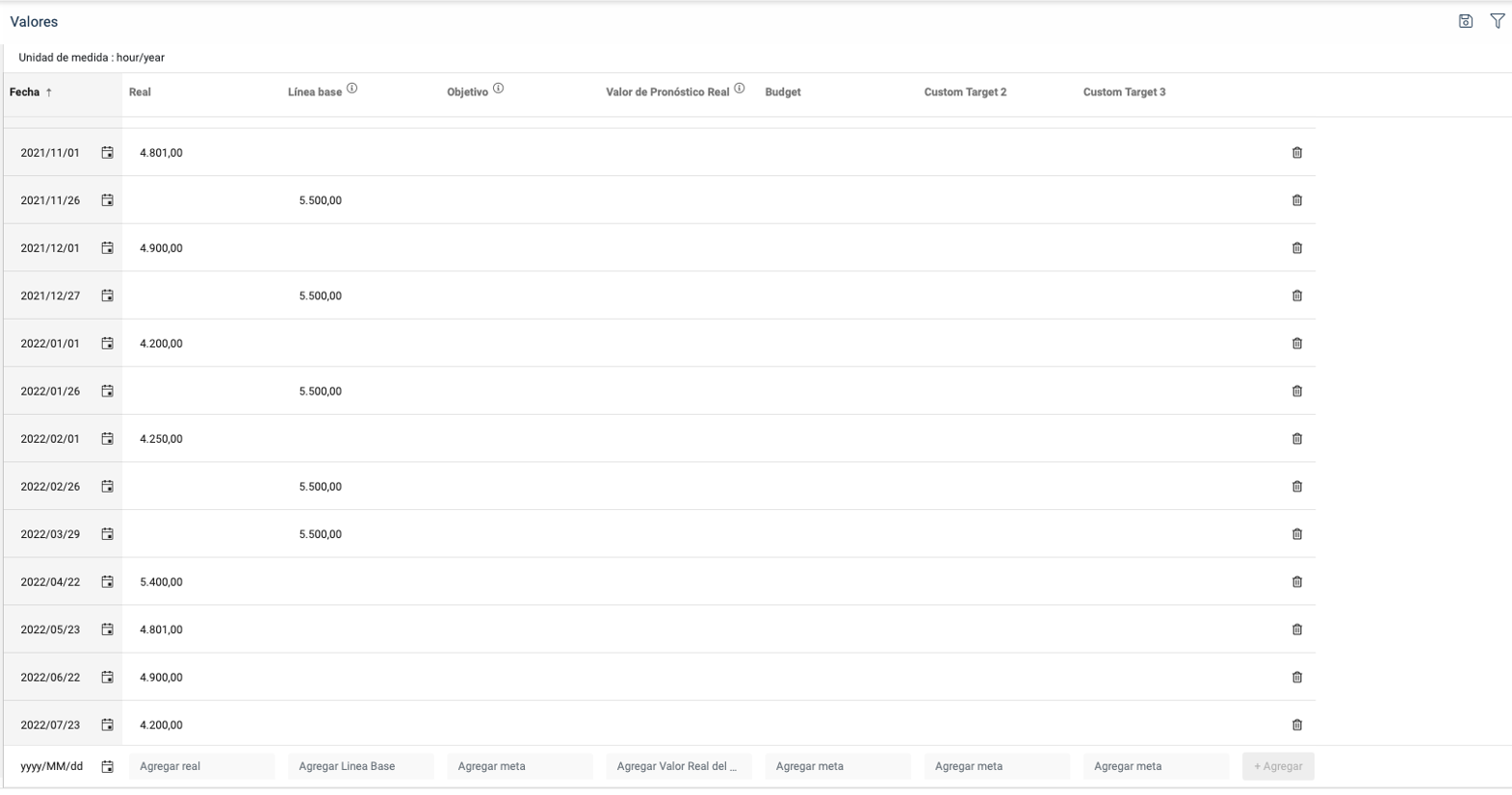Image resolution: width=1512 pixels, height=795 pixels.
Task: Click the 2021/12/27 date cell
Action: click(x=50, y=295)
